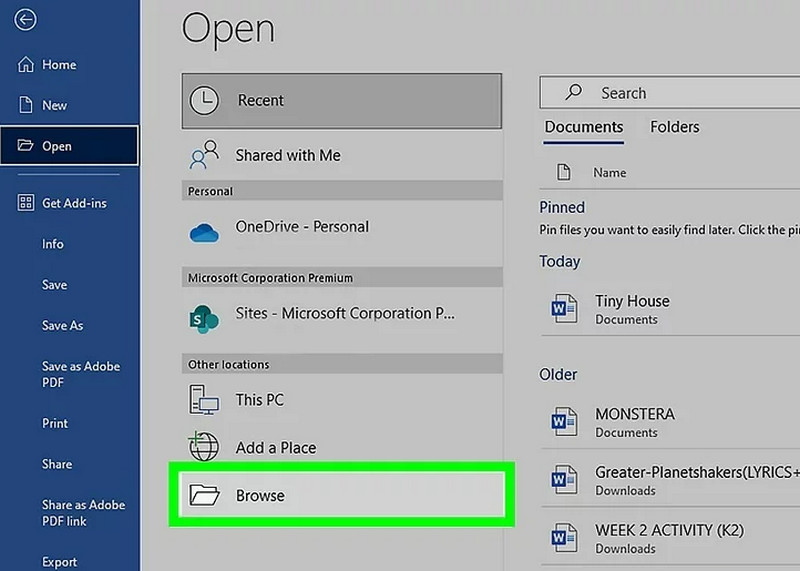Sort files by the Name column header

(609, 172)
